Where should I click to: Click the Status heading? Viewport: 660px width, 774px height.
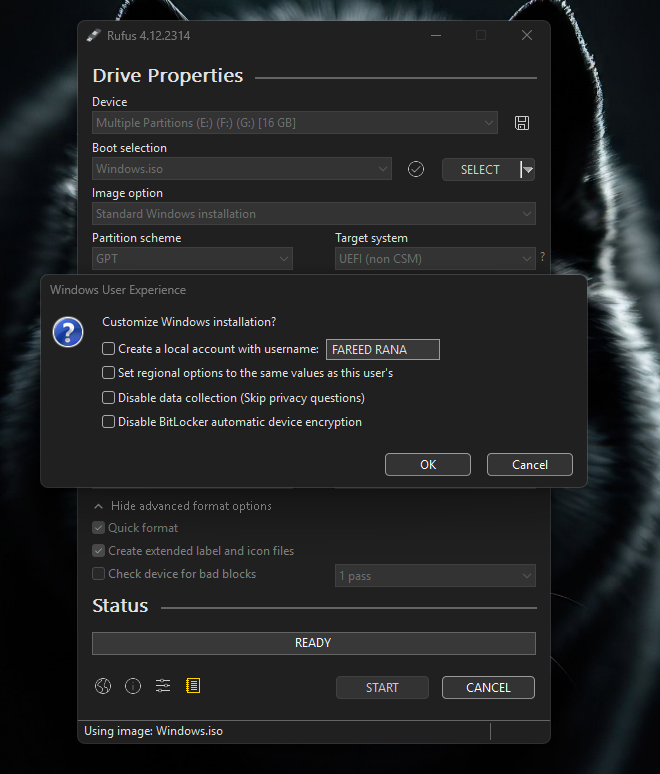point(120,606)
